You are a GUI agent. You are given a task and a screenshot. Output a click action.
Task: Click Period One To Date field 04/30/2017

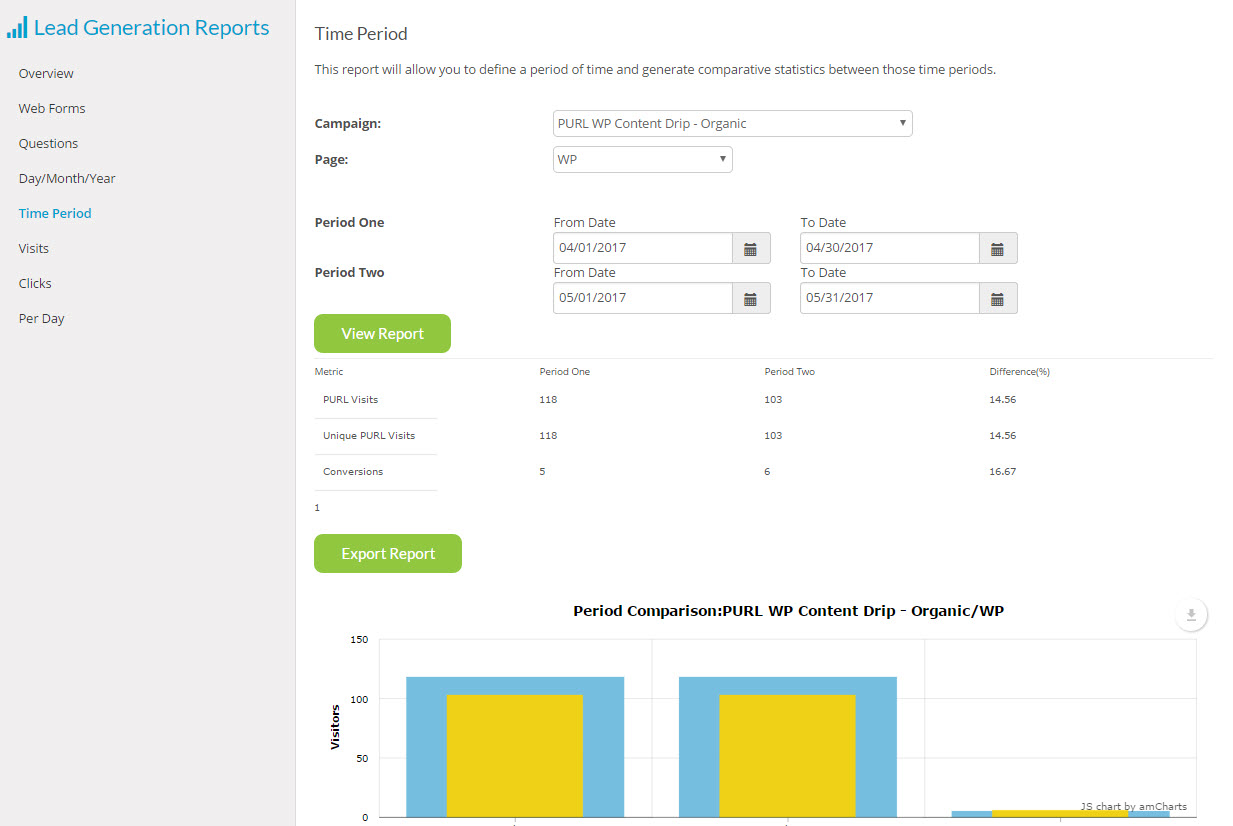pos(890,248)
